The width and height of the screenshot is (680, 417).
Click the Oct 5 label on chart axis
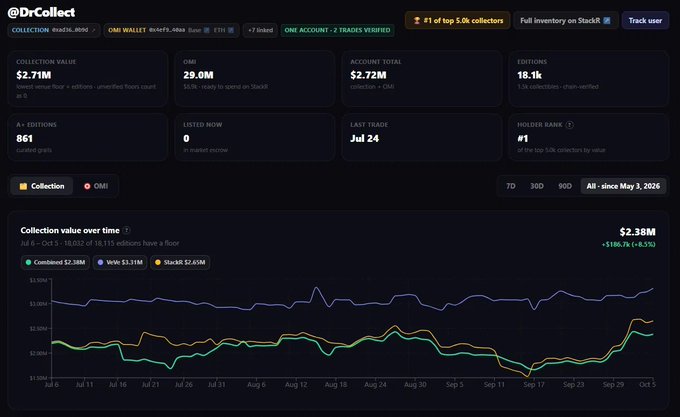point(647,384)
